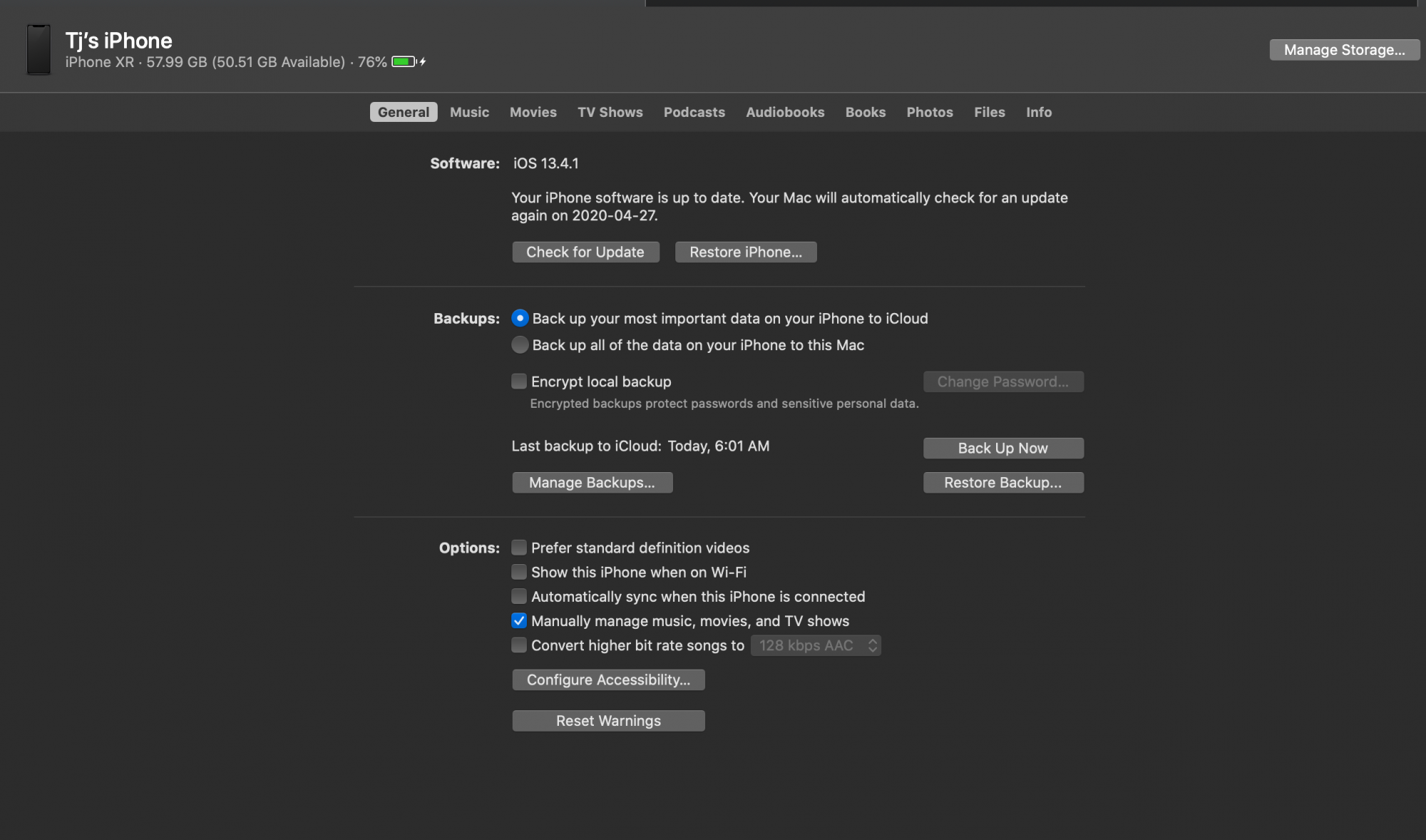Image resolution: width=1426 pixels, height=840 pixels.
Task: Click the battery charge indicator icon
Action: coord(409,62)
